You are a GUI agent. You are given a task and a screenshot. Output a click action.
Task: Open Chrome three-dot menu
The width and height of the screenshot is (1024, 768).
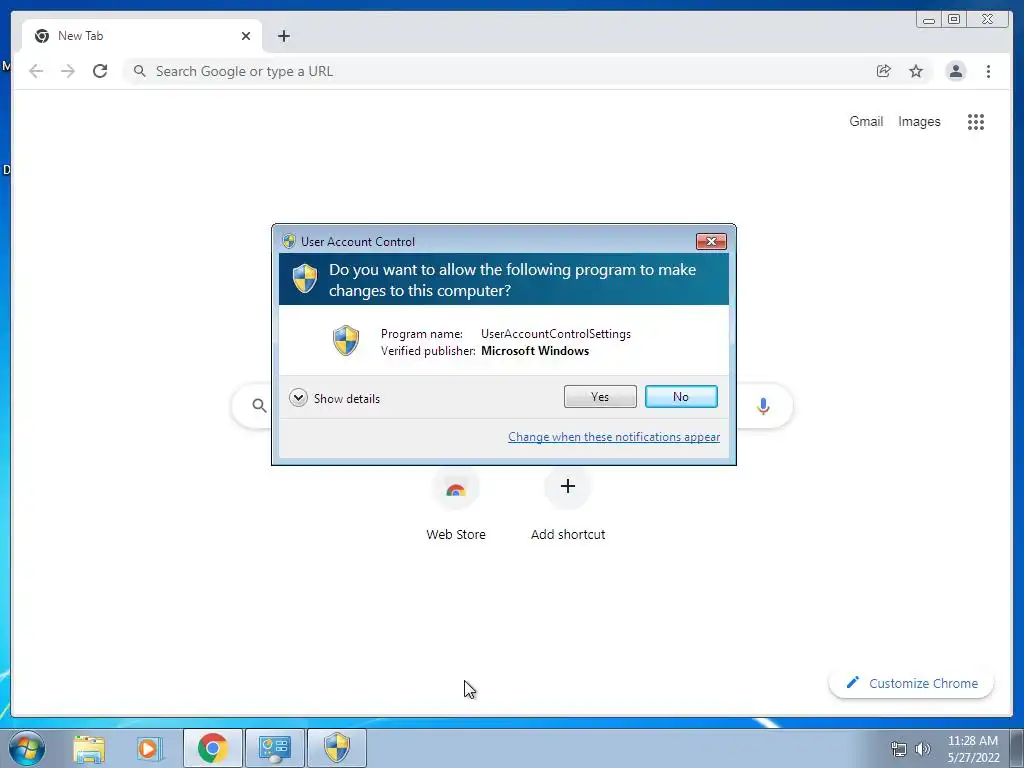pos(988,71)
